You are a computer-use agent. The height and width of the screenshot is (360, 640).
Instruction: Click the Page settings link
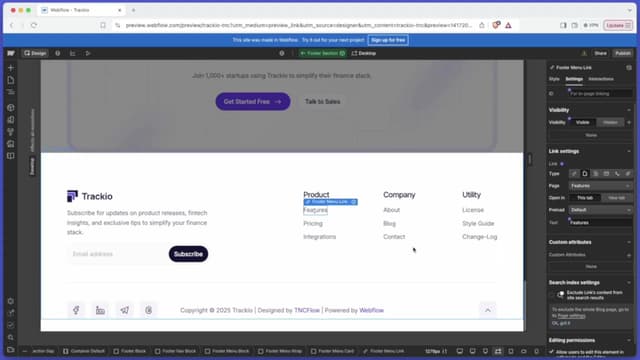point(571,316)
